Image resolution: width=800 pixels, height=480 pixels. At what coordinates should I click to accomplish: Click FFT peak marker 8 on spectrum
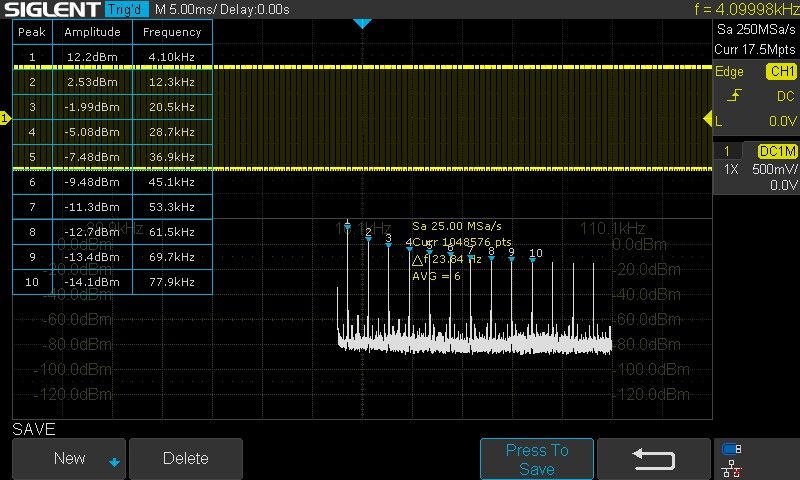[x=491, y=254]
